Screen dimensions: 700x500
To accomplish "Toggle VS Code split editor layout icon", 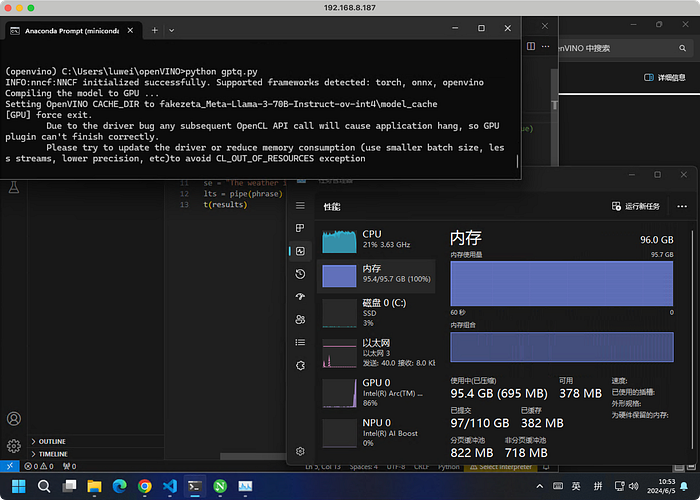I will pyautogui.click(x=531, y=46).
